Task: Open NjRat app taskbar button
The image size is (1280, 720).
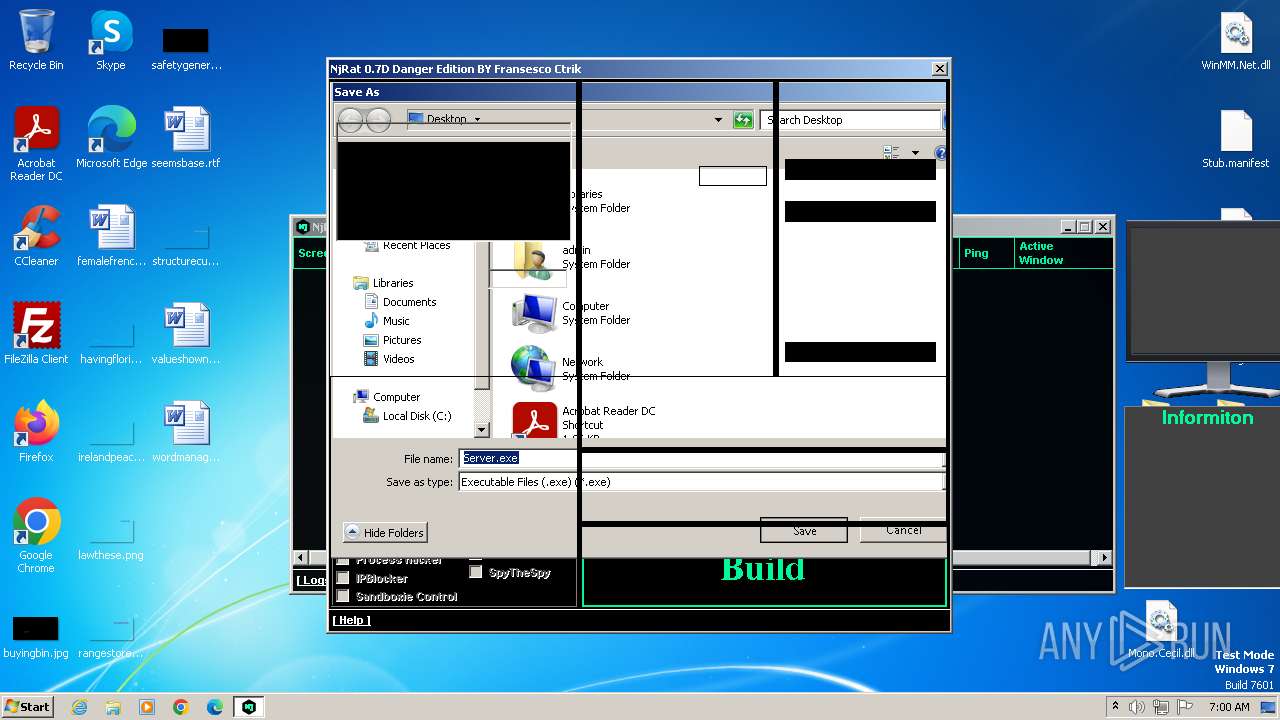Action: [249, 707]
